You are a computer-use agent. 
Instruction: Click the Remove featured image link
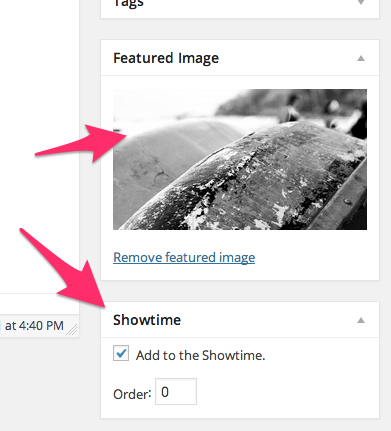coord(184,257)
